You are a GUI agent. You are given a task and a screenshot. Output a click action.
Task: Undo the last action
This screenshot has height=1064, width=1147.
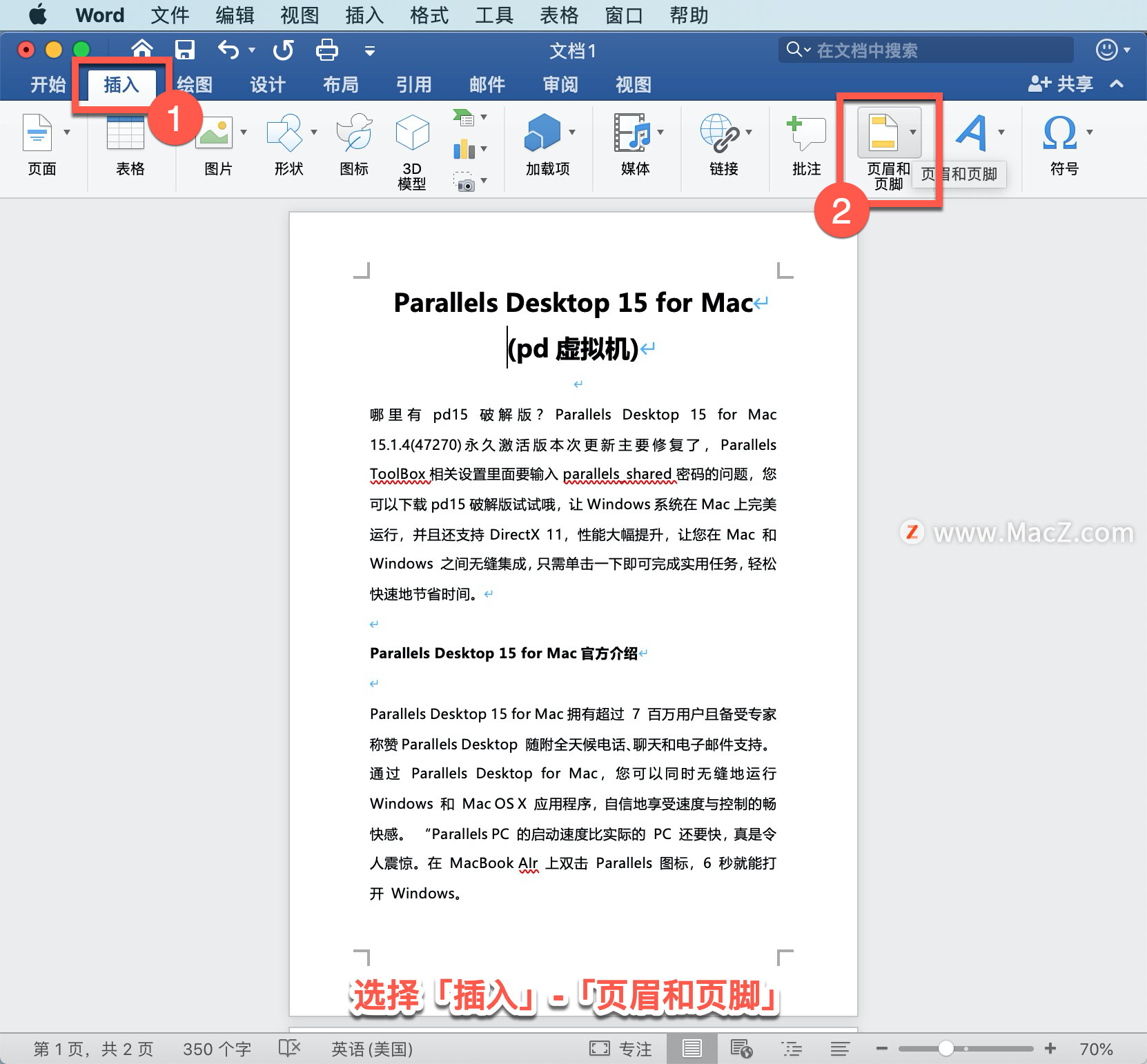tap(228, 50)
